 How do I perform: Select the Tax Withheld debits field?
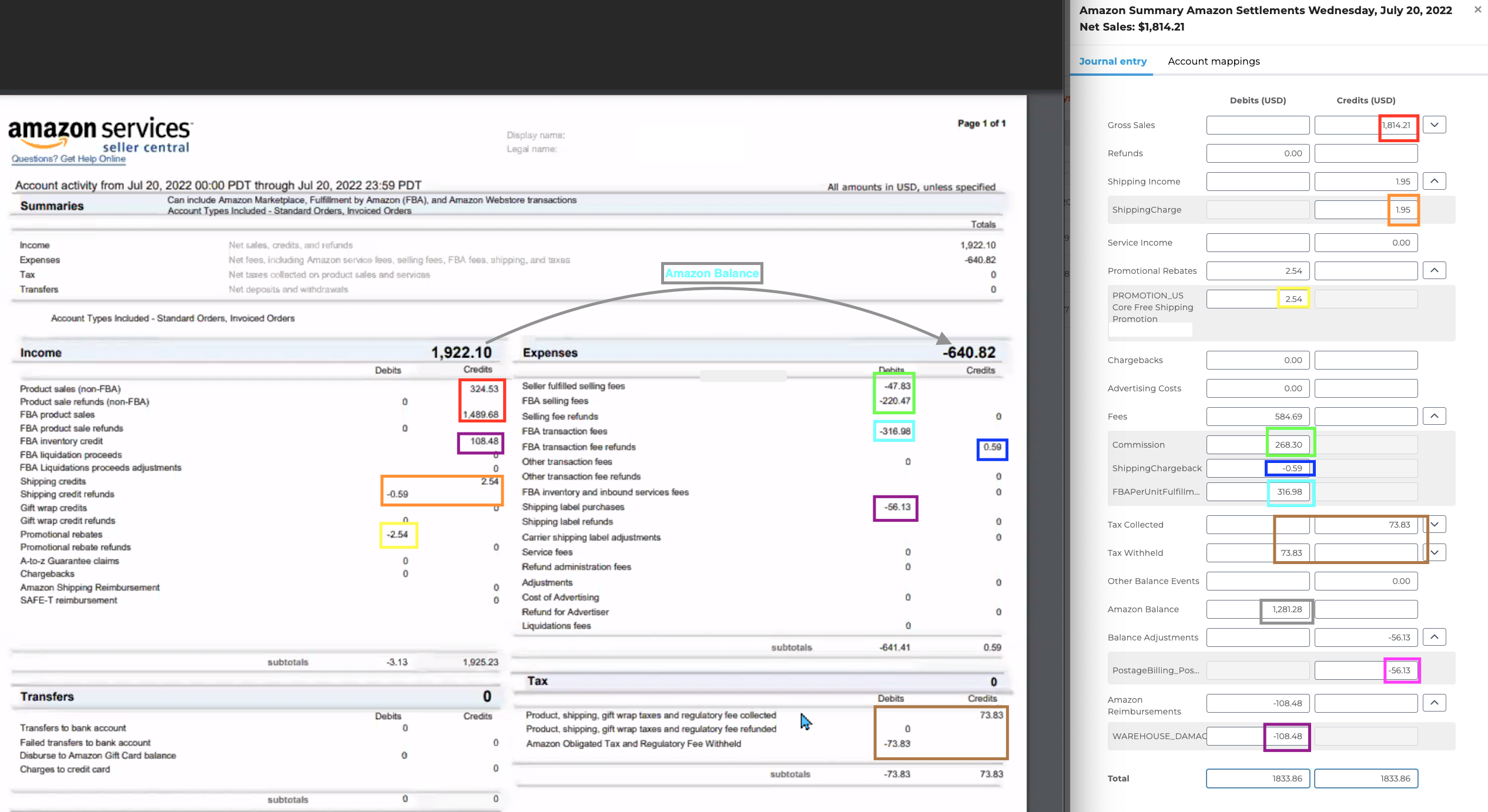point(1258,553)
